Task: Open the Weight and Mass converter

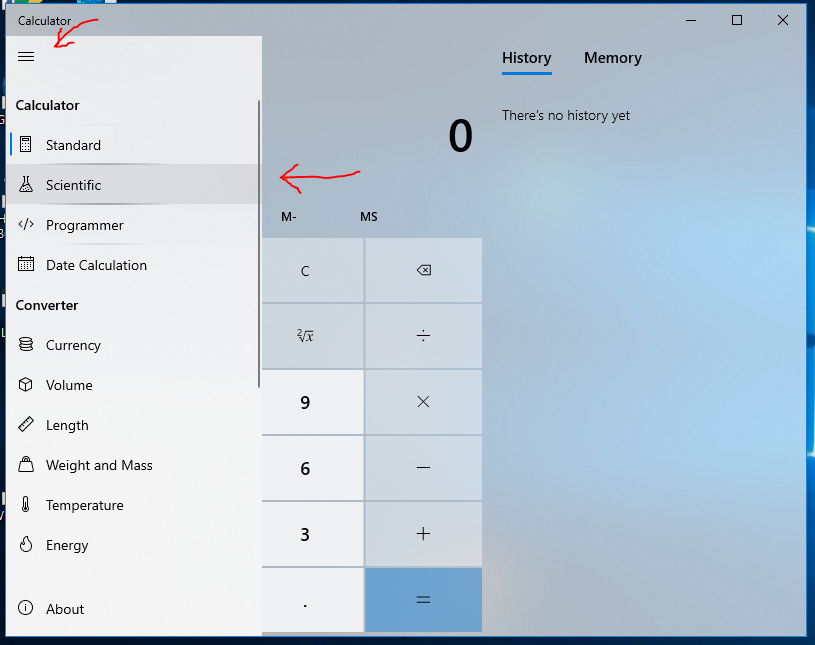Action: click(133, 465)
